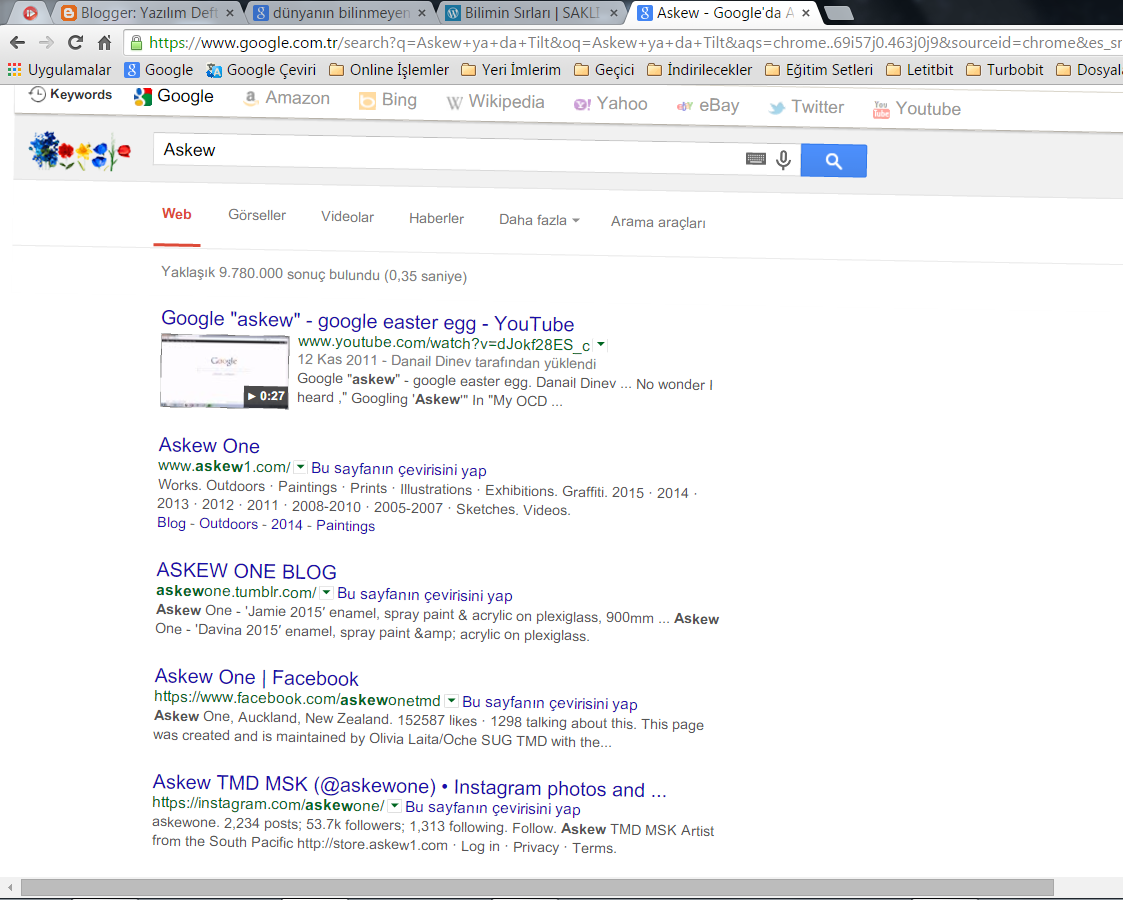Go back with the browser back arrow

pos(18,43)
